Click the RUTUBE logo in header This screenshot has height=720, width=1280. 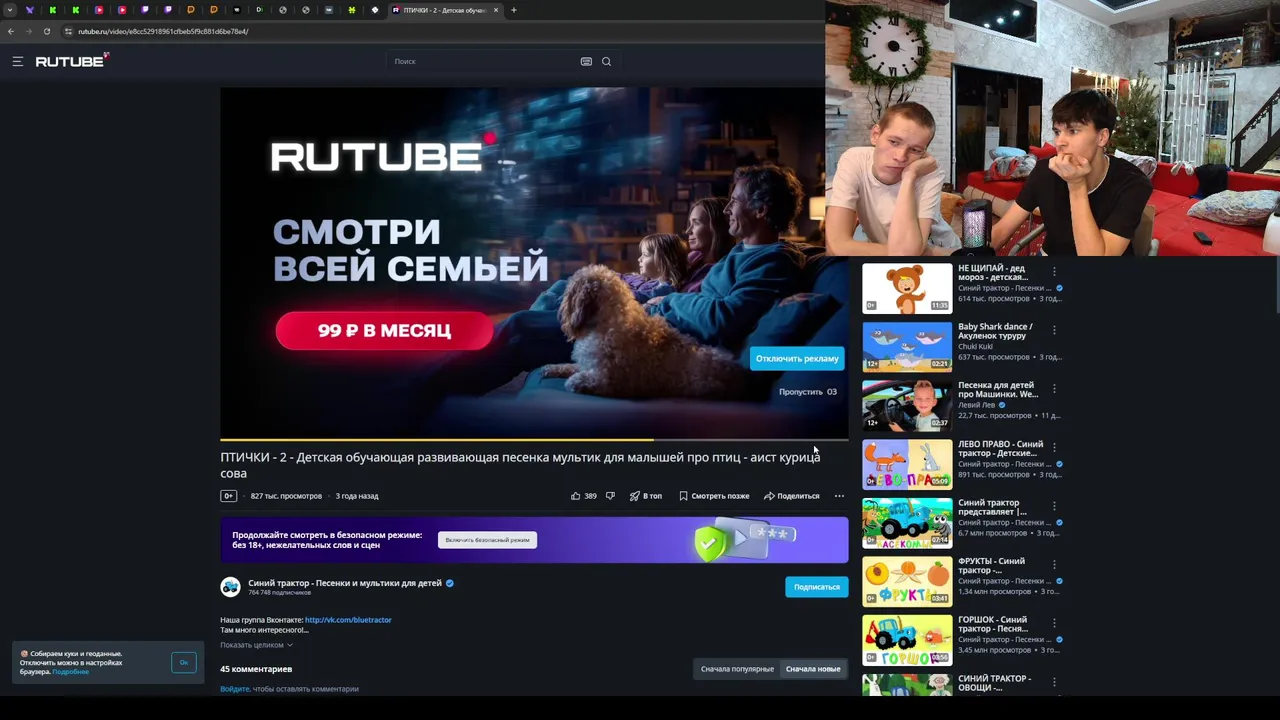point(72,61)
